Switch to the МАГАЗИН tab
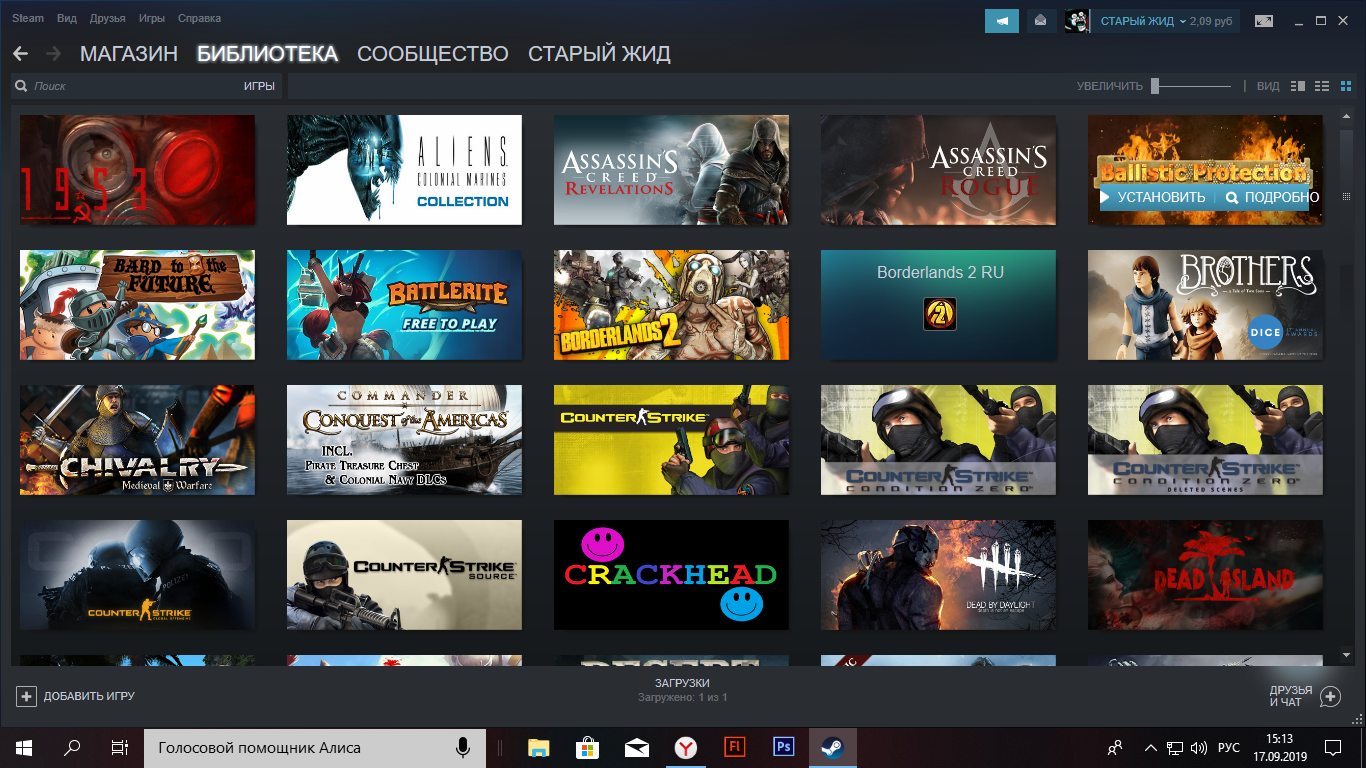 click(x=129, y=54)
